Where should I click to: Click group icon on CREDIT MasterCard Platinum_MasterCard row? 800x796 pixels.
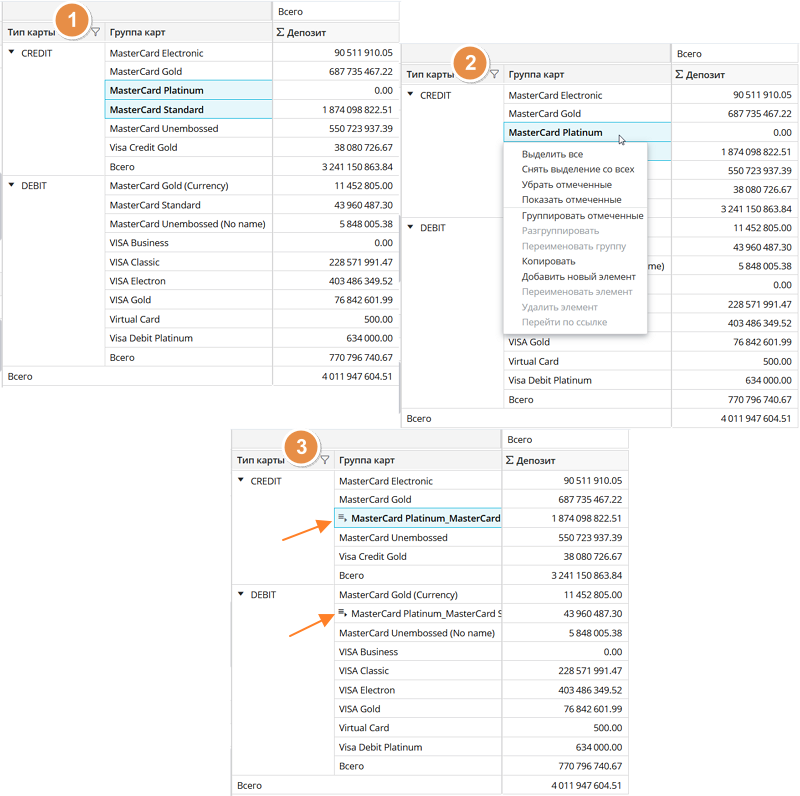pos(342,518)
